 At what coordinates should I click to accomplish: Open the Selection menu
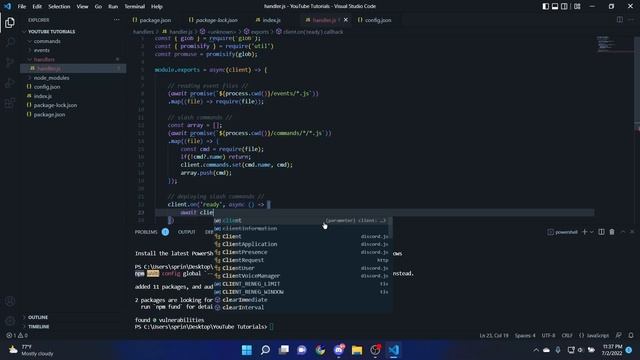[59, 7]
